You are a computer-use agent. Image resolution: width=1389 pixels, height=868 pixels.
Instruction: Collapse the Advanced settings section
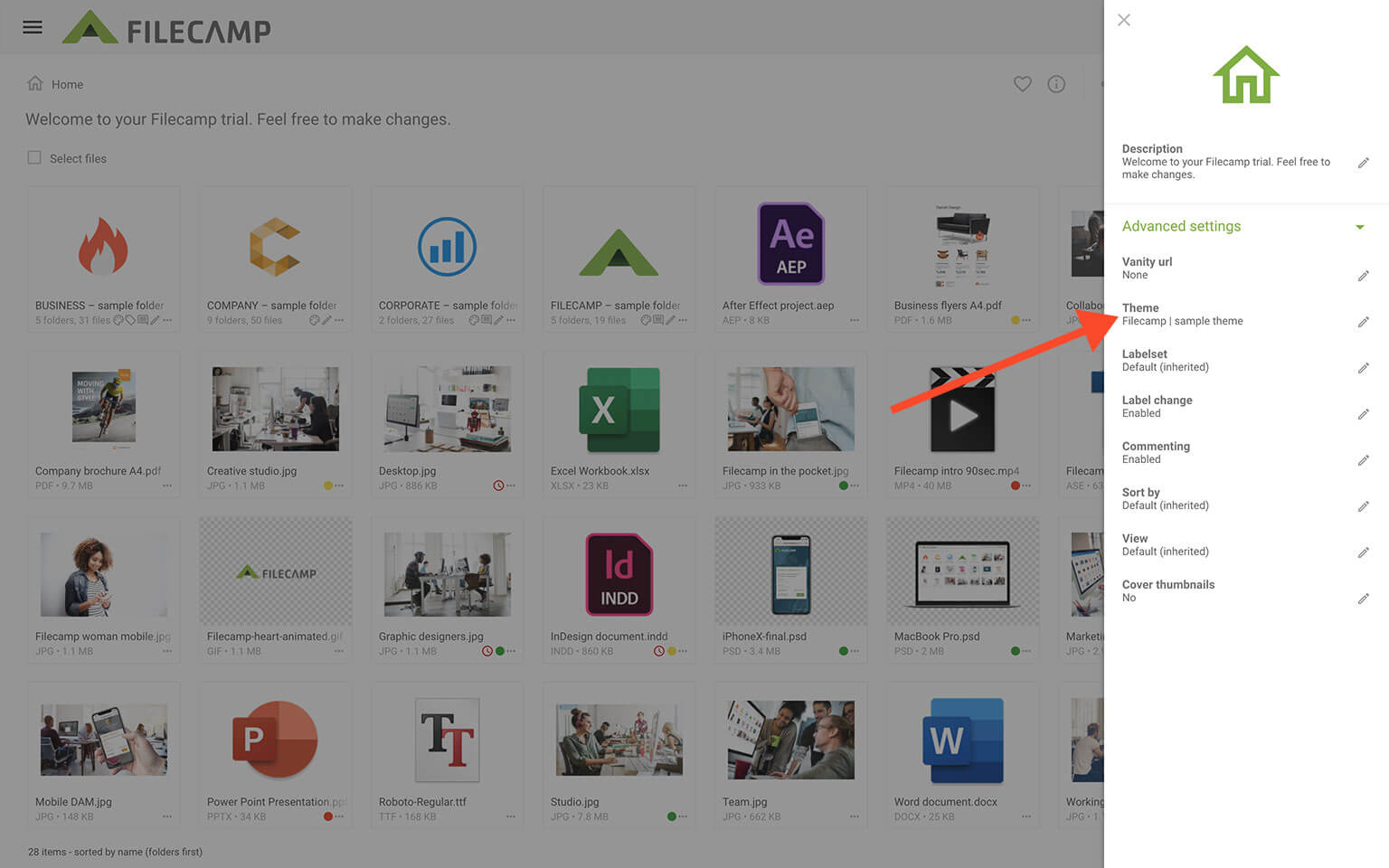(1359, 227)
